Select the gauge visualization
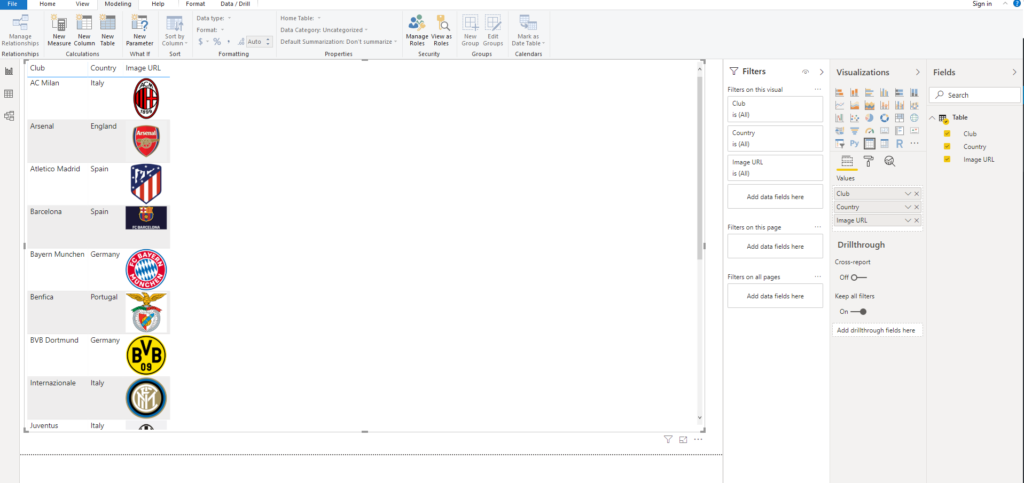 point(869,131)
